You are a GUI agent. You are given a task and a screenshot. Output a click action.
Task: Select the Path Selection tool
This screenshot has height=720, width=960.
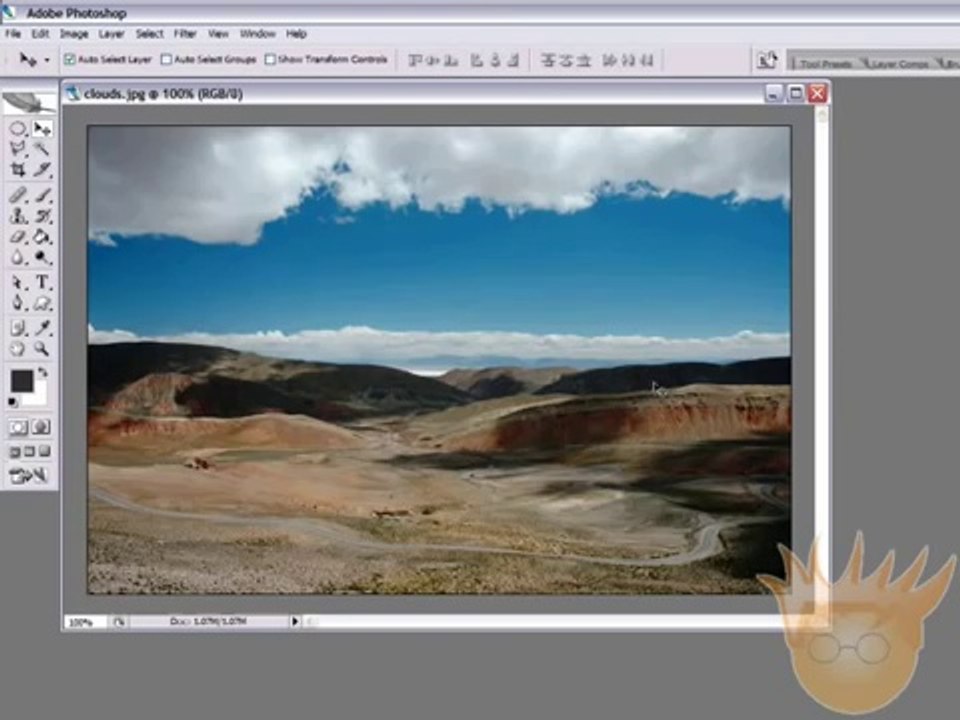pyautogui.click(x=18, y=282)
